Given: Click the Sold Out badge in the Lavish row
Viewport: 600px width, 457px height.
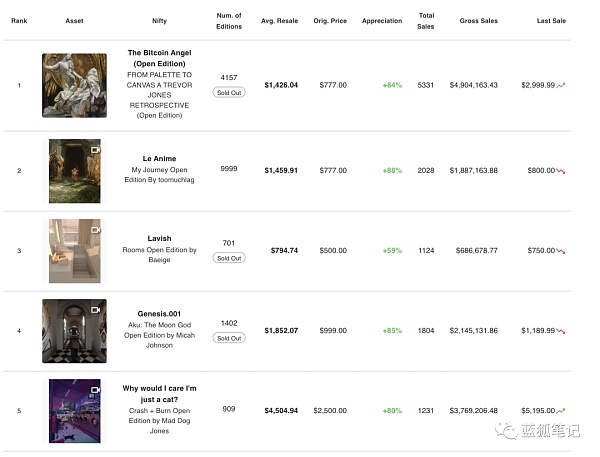Looking at the screenshot, I should (x=229, y=258).
